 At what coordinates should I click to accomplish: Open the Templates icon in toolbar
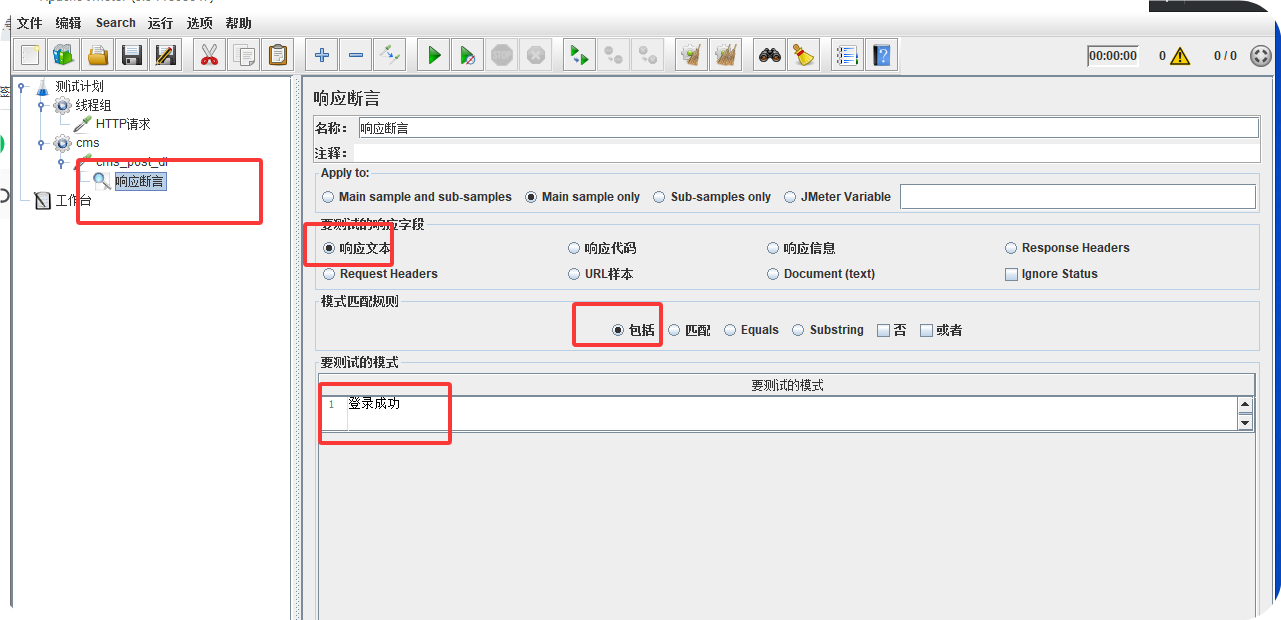64,55
